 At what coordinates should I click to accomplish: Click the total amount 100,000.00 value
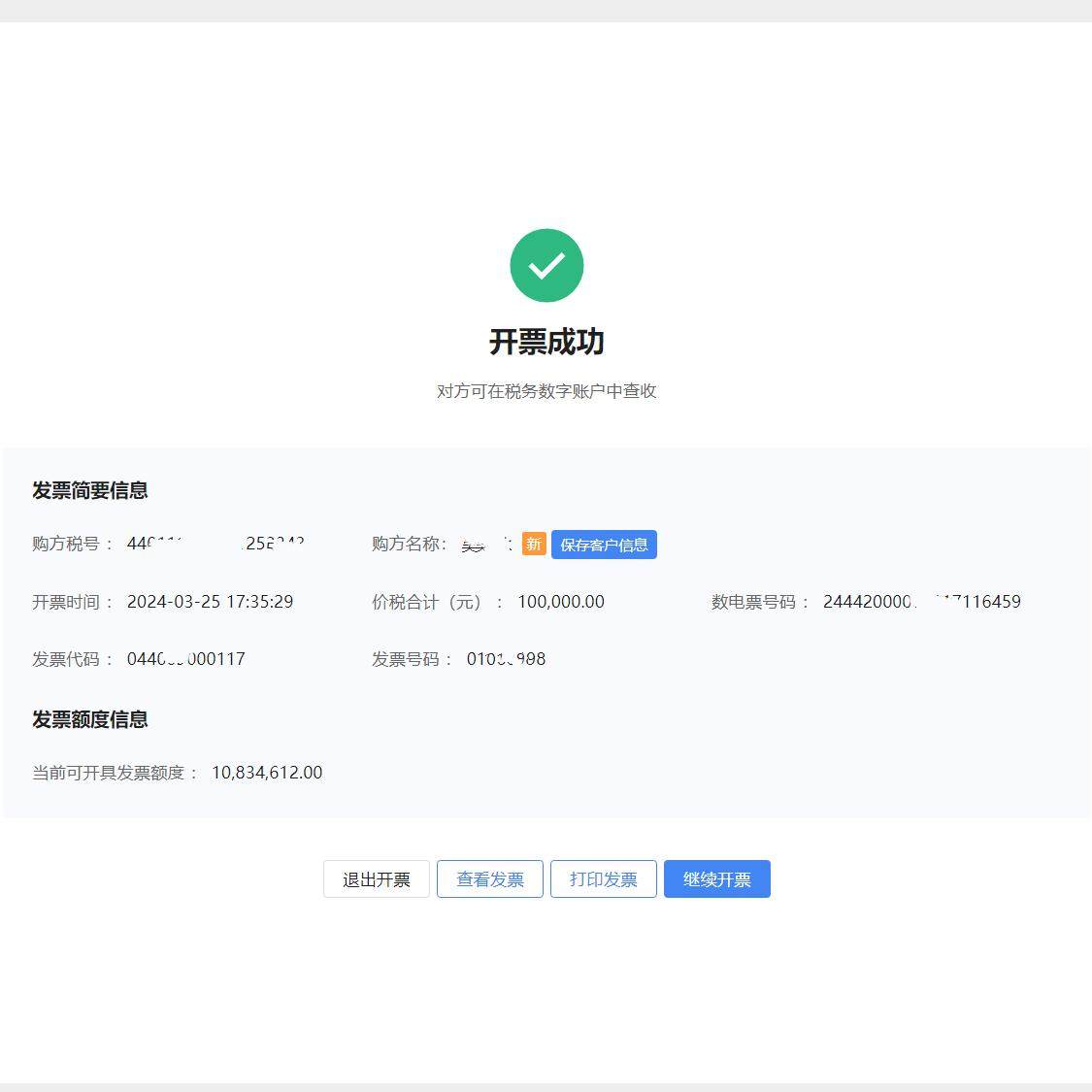click(x=561, y=602)
